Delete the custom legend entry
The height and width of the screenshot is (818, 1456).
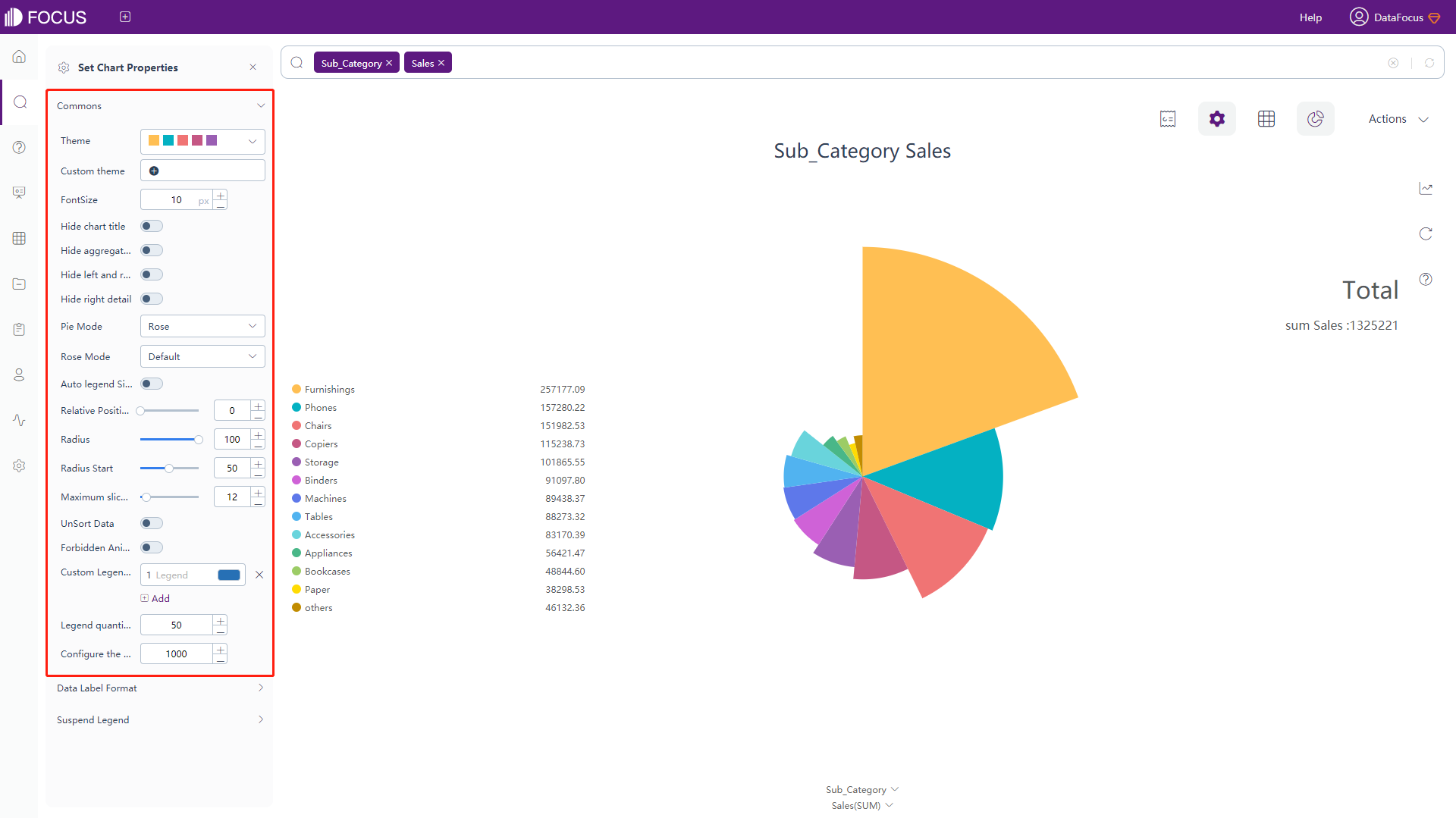[x=259, y=575]
